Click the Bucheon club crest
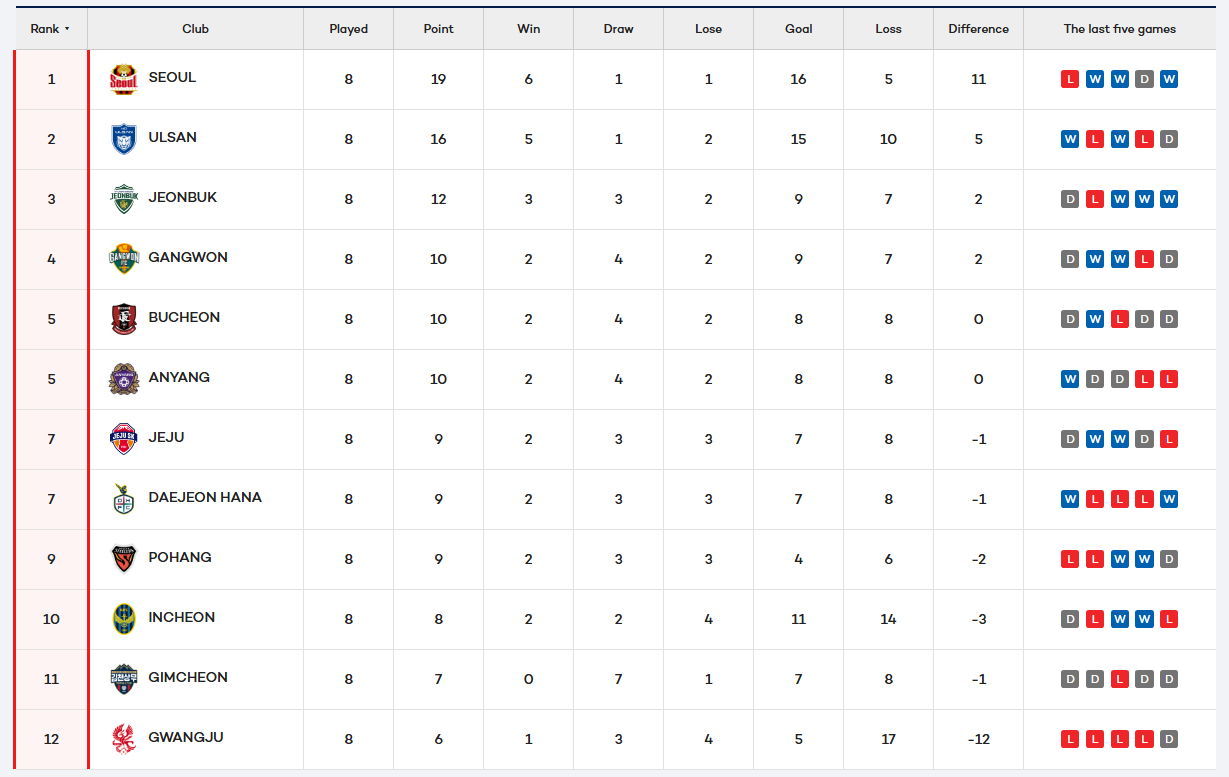Viewport: 1229px width, 777px height. pyautogui.click(x=123, y=319)
